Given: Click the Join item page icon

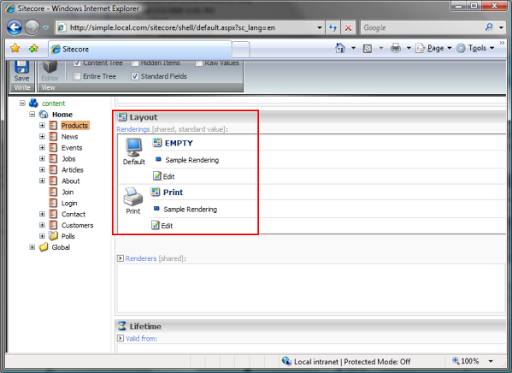Looking at the screenshot, I should [53, 192].
